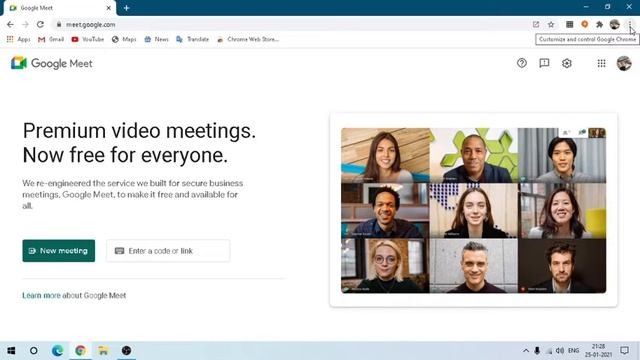This screenshot has height=360, width=640.
Task: Click the orange extension icon in toolbar
Action: pos(584,24)
